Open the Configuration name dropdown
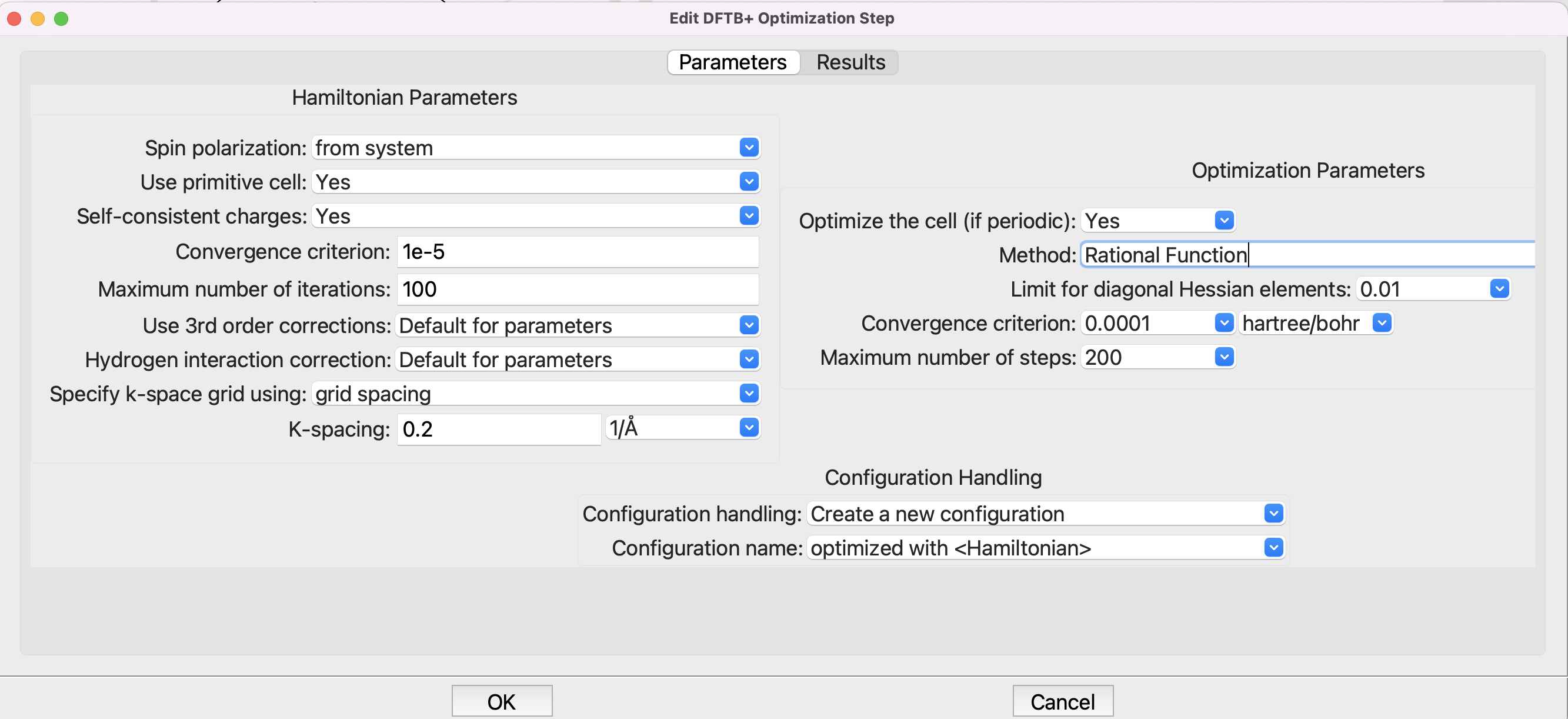Image resolution: width=1568 pixels, height=719 pixels. 1045,548
